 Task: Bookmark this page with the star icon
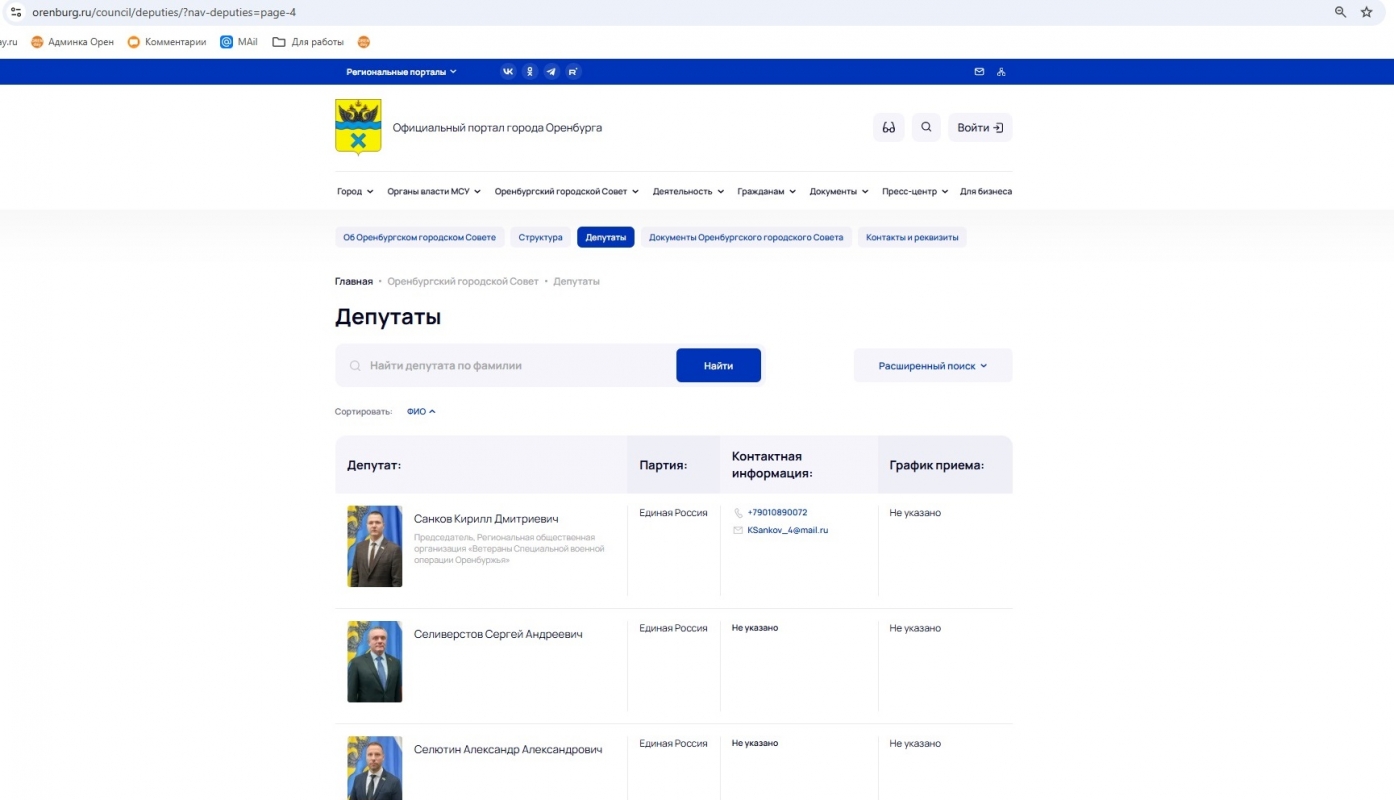pyautogui.click(x=1367, y=12)
